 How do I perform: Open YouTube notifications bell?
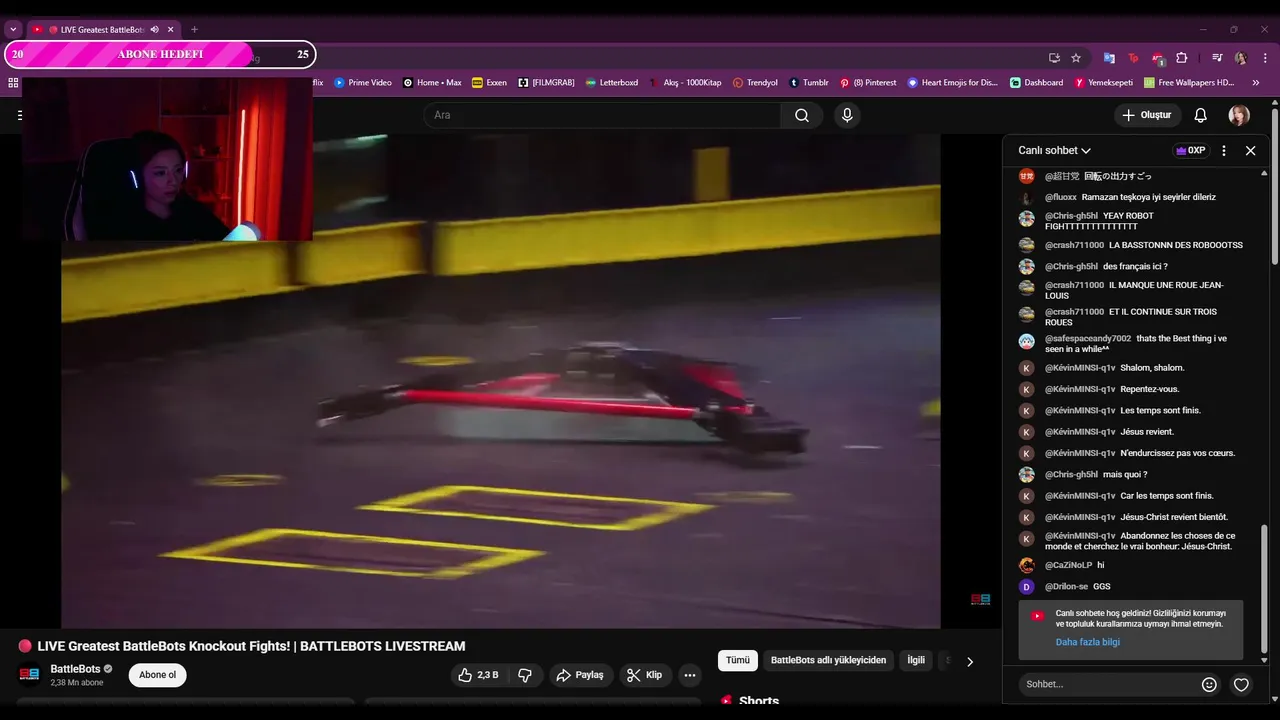[x=1200, y=115]
